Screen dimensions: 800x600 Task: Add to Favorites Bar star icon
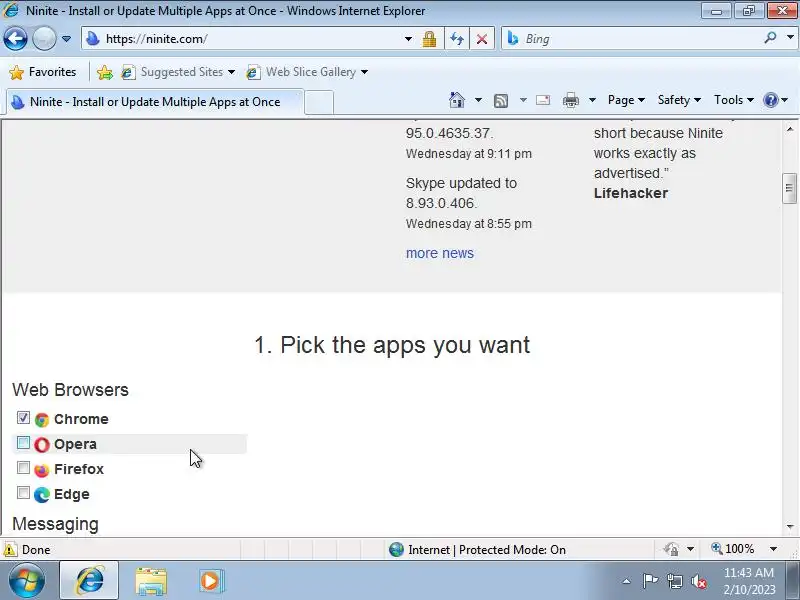click(105, 72)
